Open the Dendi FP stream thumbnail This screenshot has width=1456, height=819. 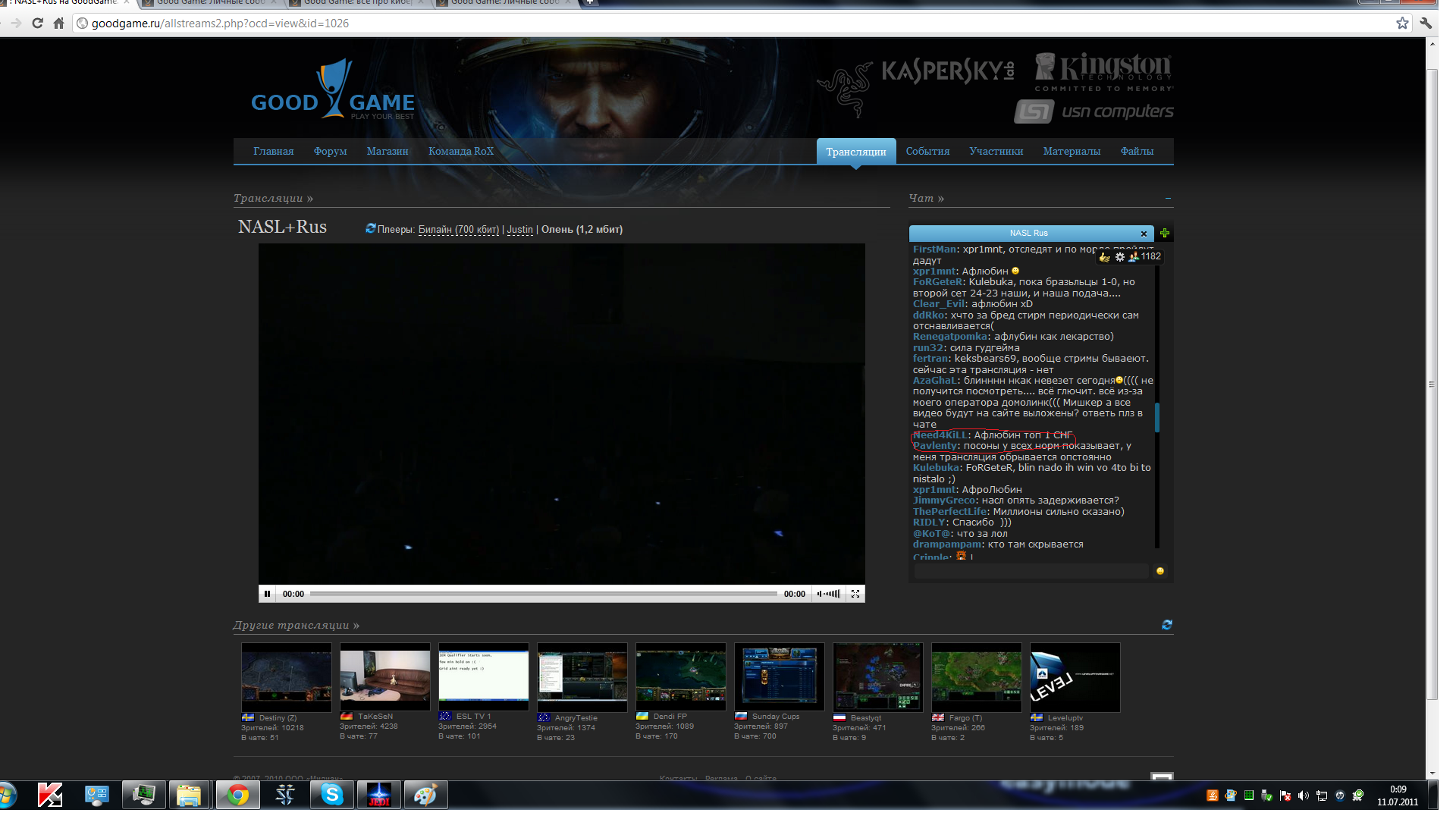tap(681, 676)
